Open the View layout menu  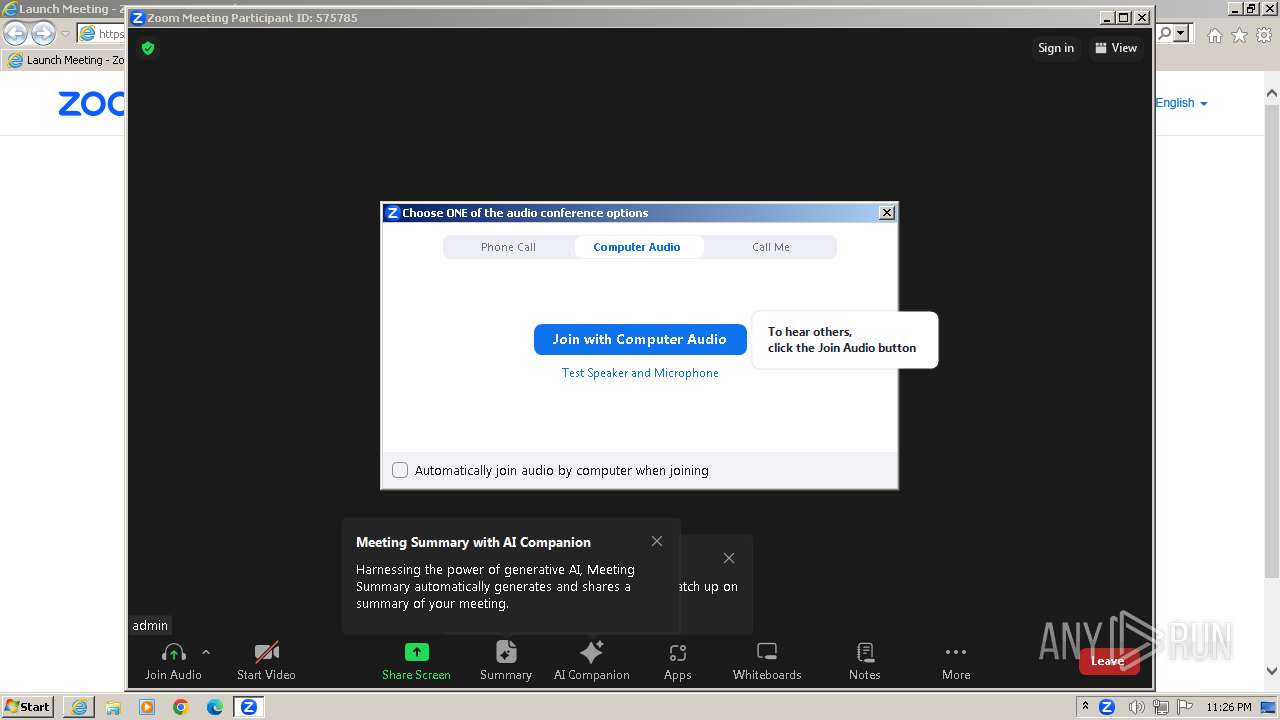point(1116,48)
